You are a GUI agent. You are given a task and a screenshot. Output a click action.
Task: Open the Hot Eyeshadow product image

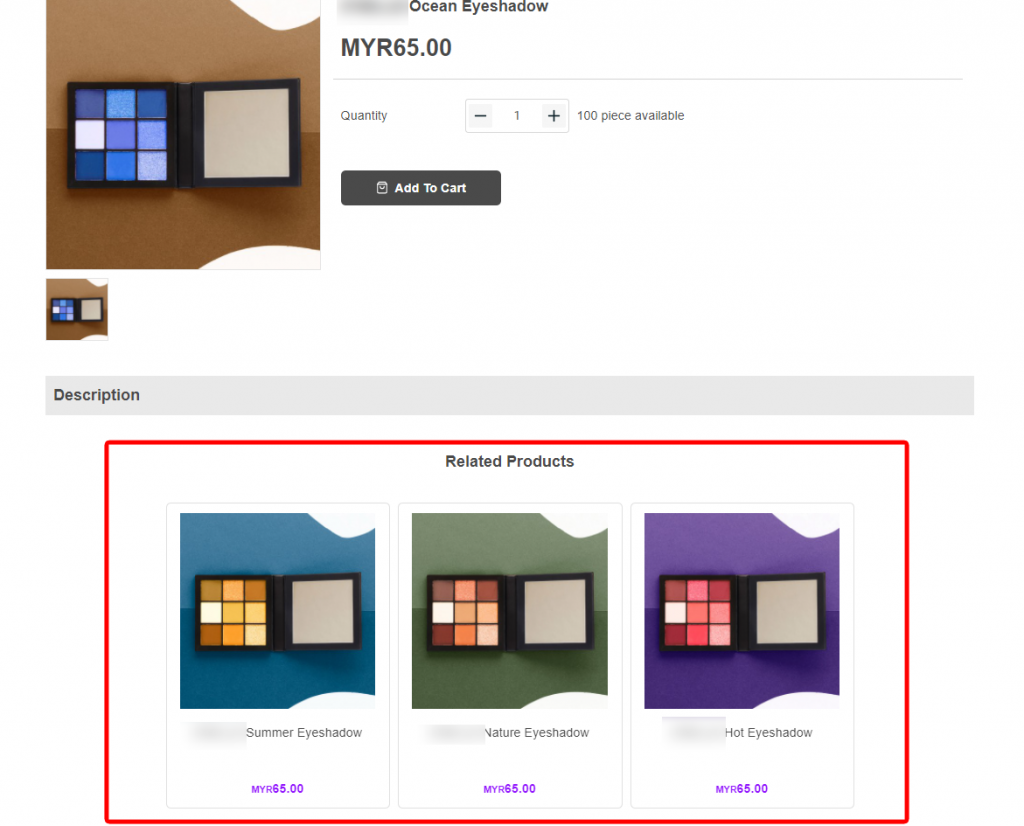tap(742, 611)
